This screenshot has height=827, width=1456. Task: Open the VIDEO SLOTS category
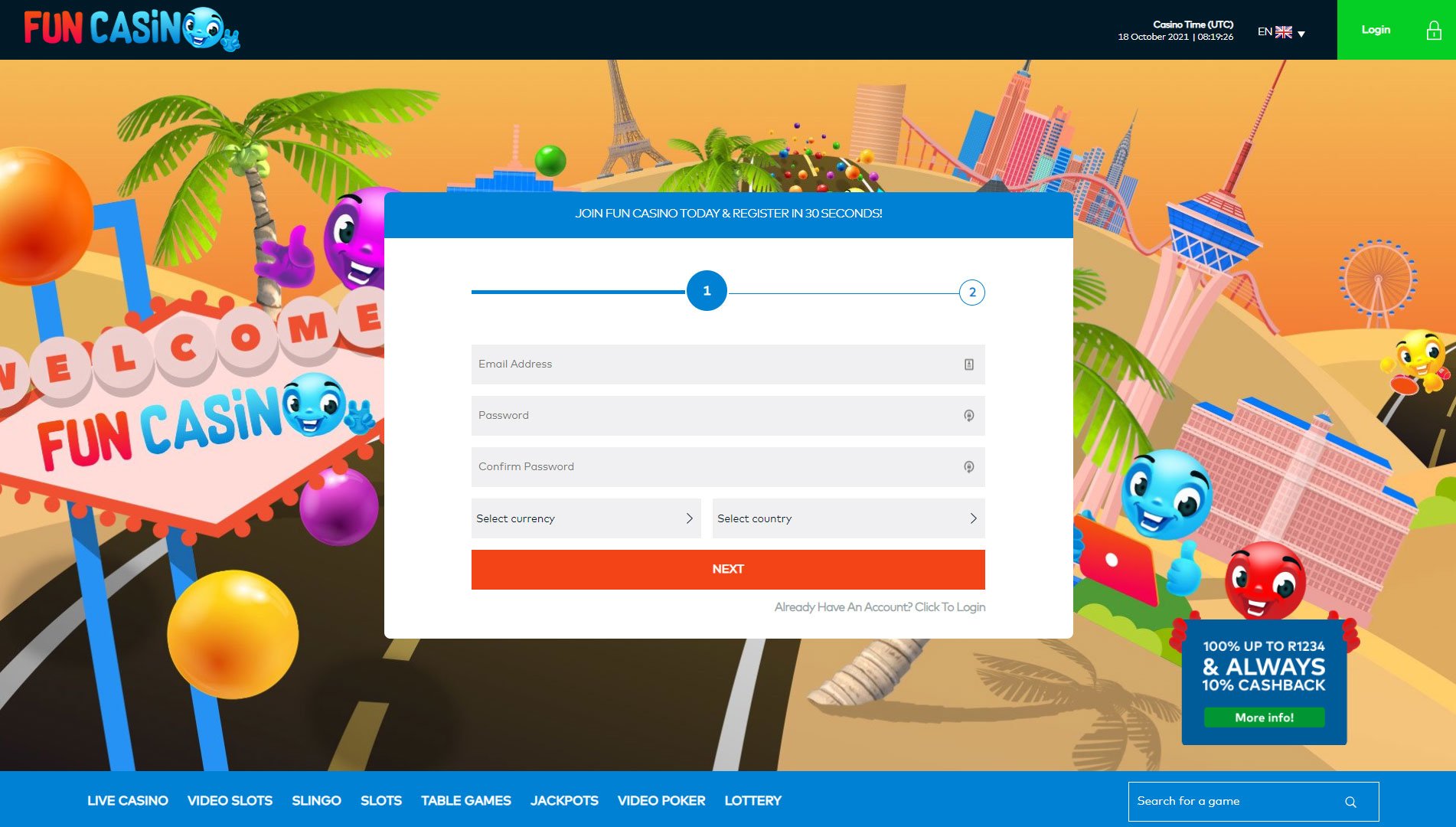(230, 801)
